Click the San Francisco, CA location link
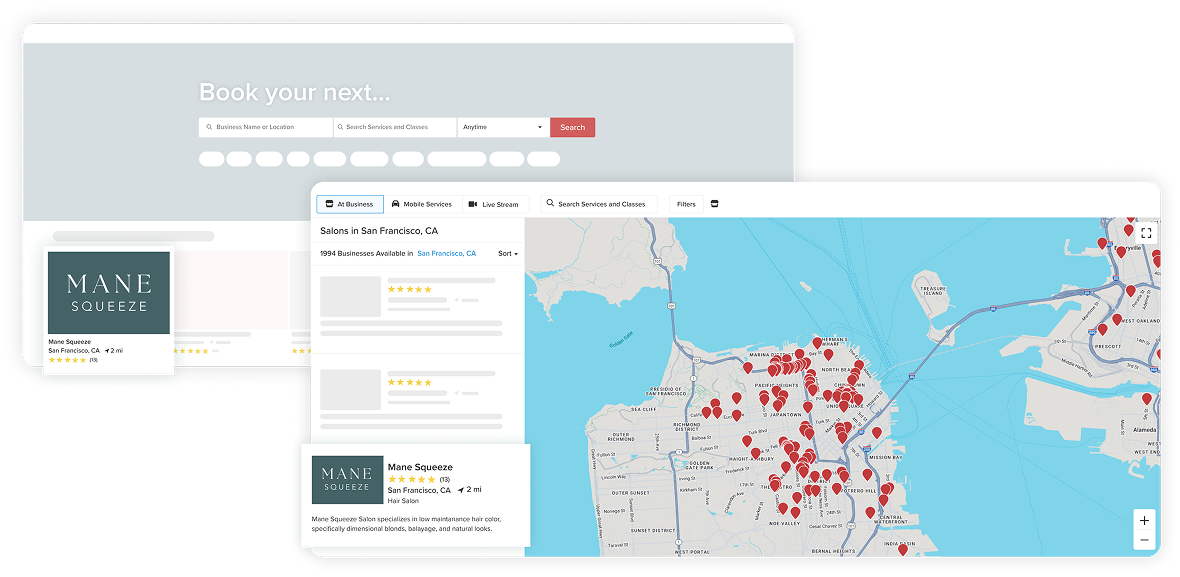 [446, 254]
